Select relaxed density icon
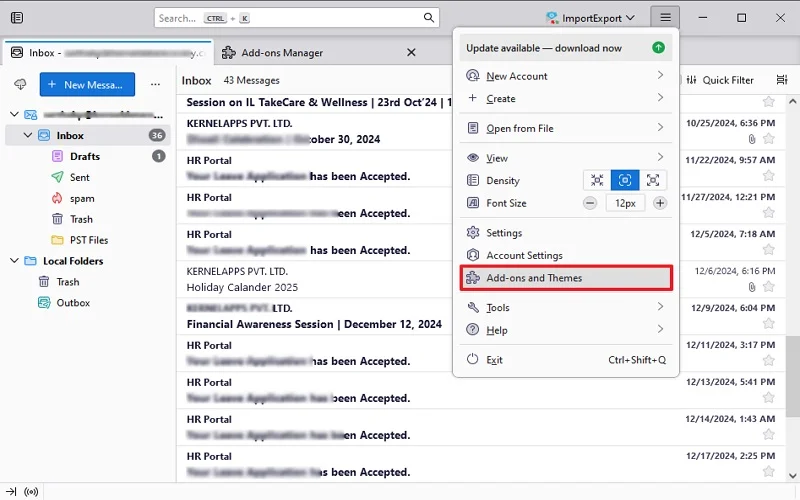Screen dimensions: 800x500 coord(653,180)
